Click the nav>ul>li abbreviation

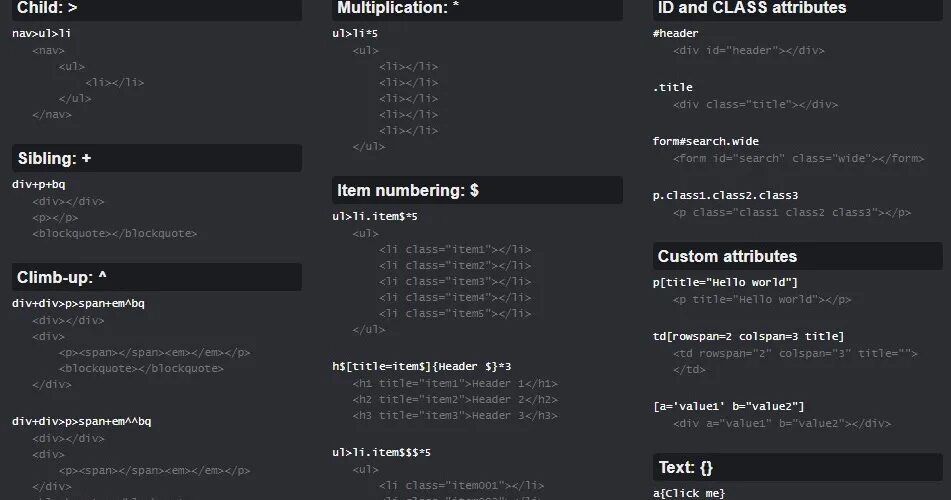pyautogui.click(x=42, y=33)
